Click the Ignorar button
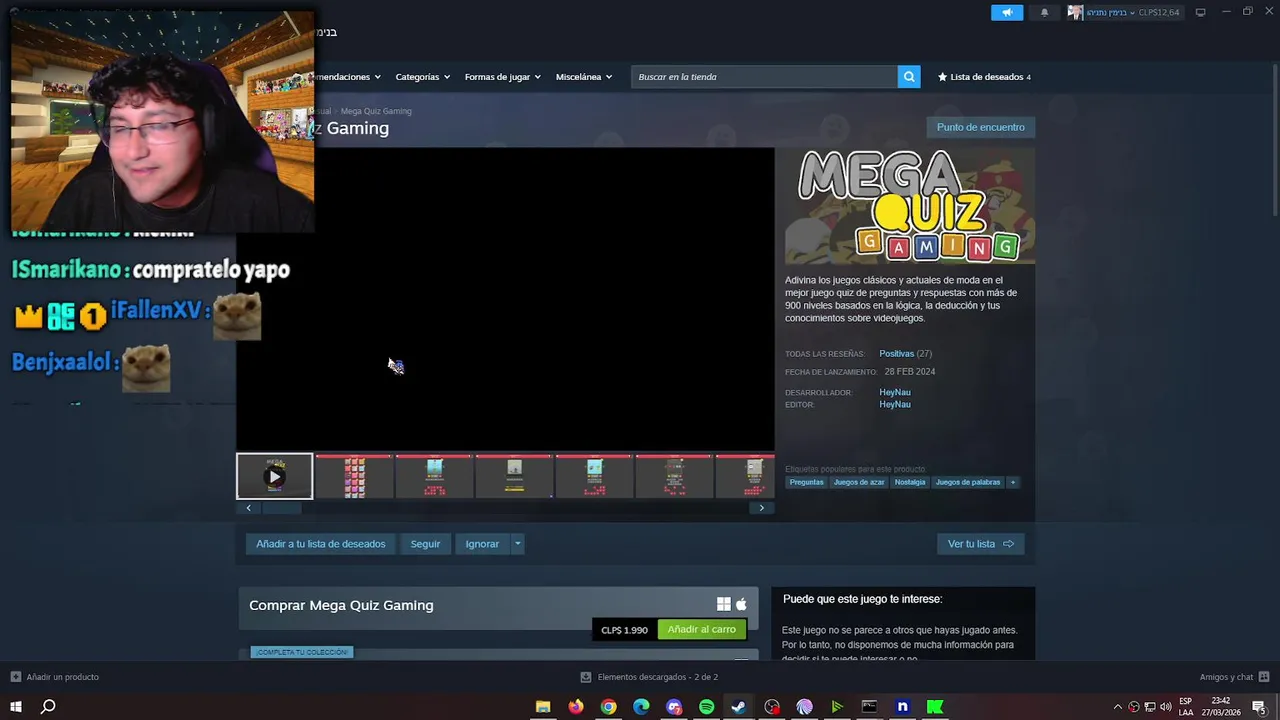This screenshot has width=1280, height=720. pyautogui.click(x=482, y=544)
